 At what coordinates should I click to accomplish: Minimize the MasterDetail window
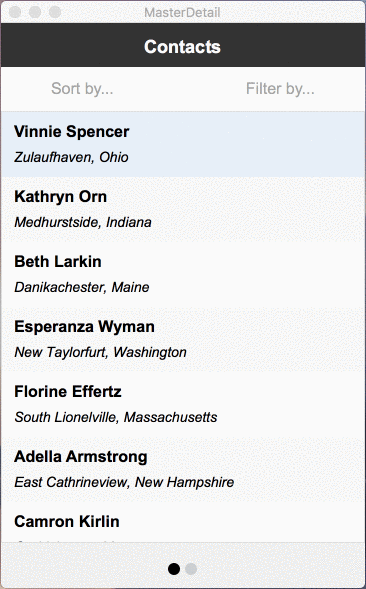coord(35,12)
